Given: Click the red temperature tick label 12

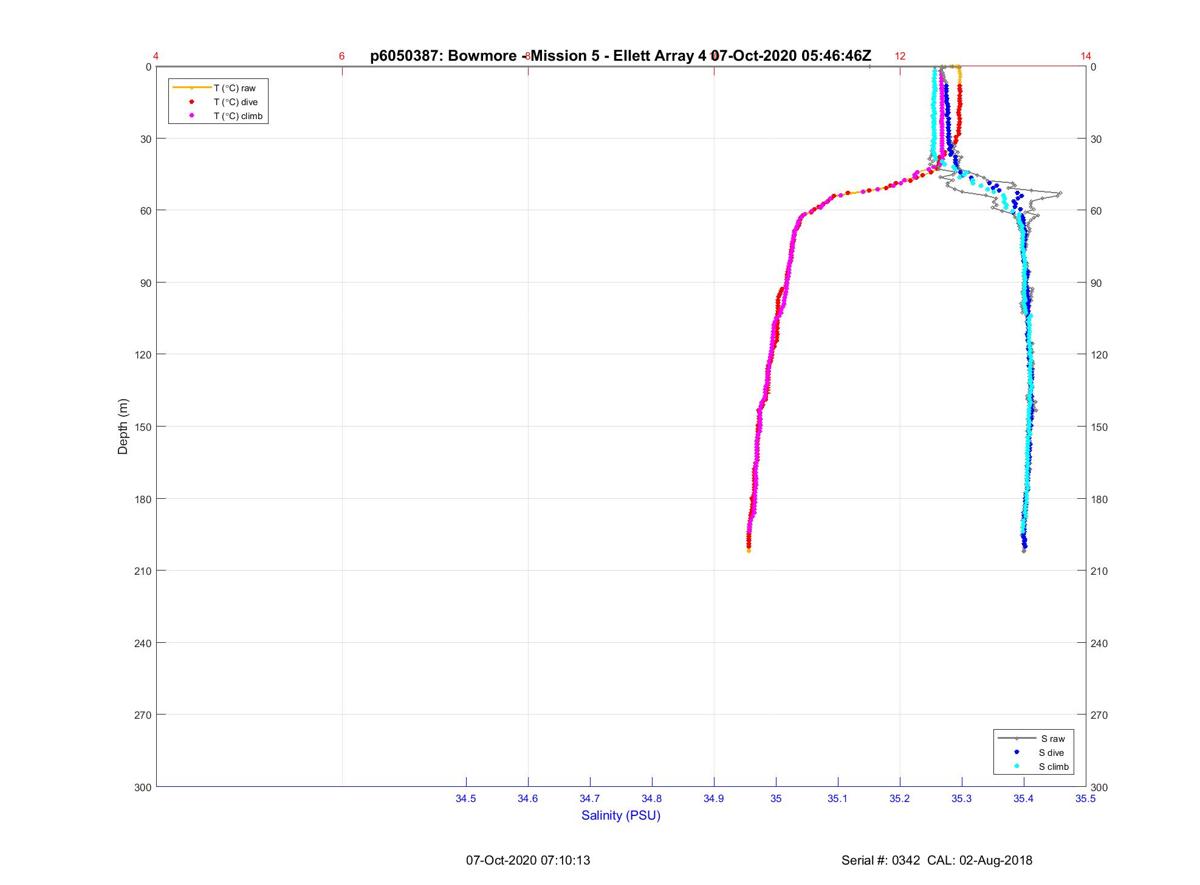Looking at the screenshot, I should 900,56.
